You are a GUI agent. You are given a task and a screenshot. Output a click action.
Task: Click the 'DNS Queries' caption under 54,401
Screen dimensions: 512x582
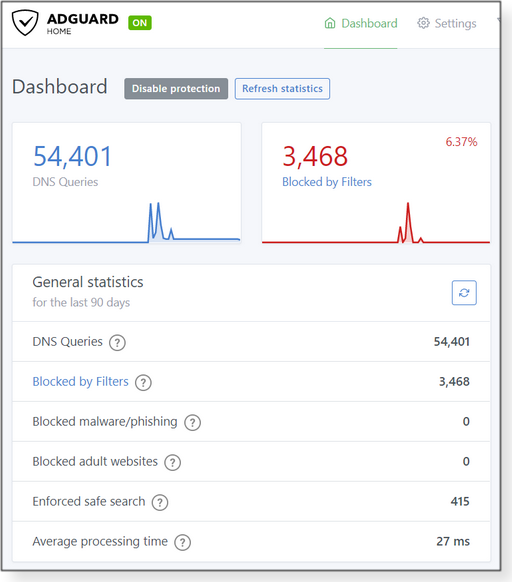(x=65, y=182)
